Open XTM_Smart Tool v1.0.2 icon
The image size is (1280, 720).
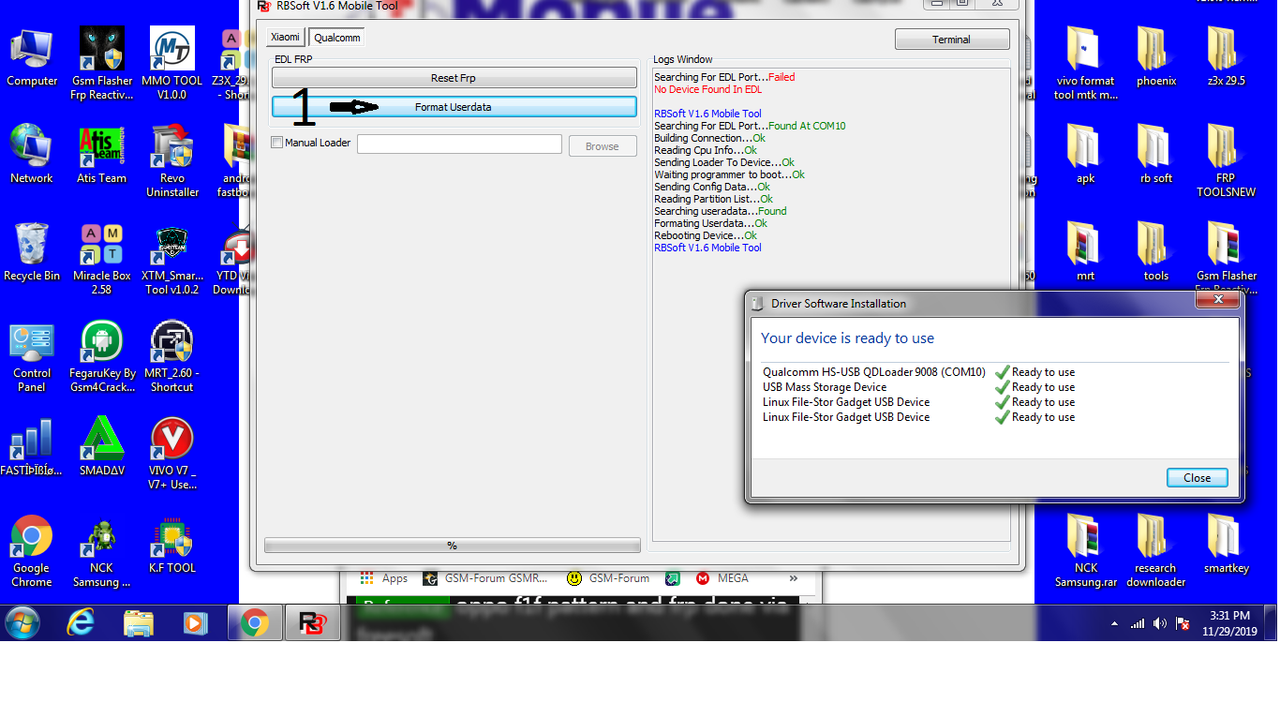pyautogui.click(x=172, y=259)
